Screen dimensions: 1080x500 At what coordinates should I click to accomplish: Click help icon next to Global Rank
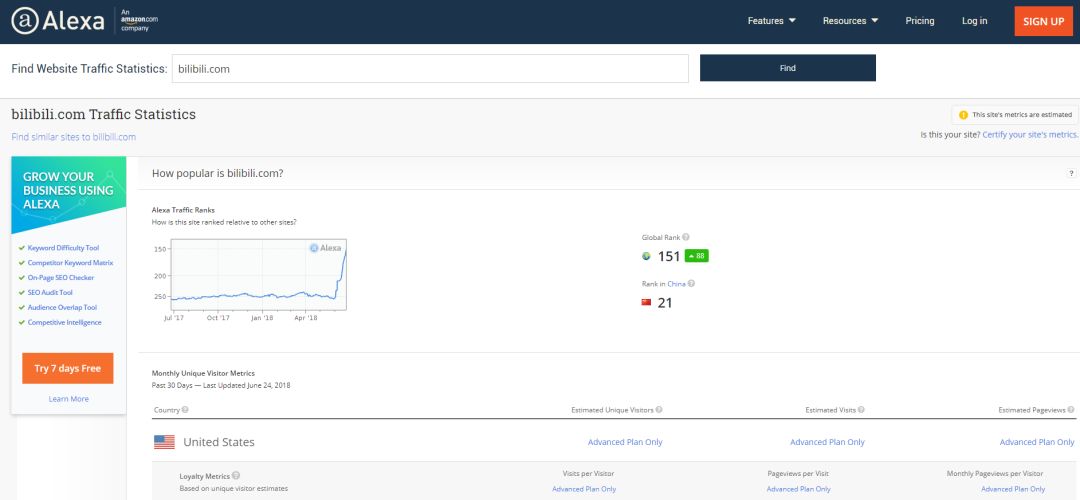tap(686, 238)
